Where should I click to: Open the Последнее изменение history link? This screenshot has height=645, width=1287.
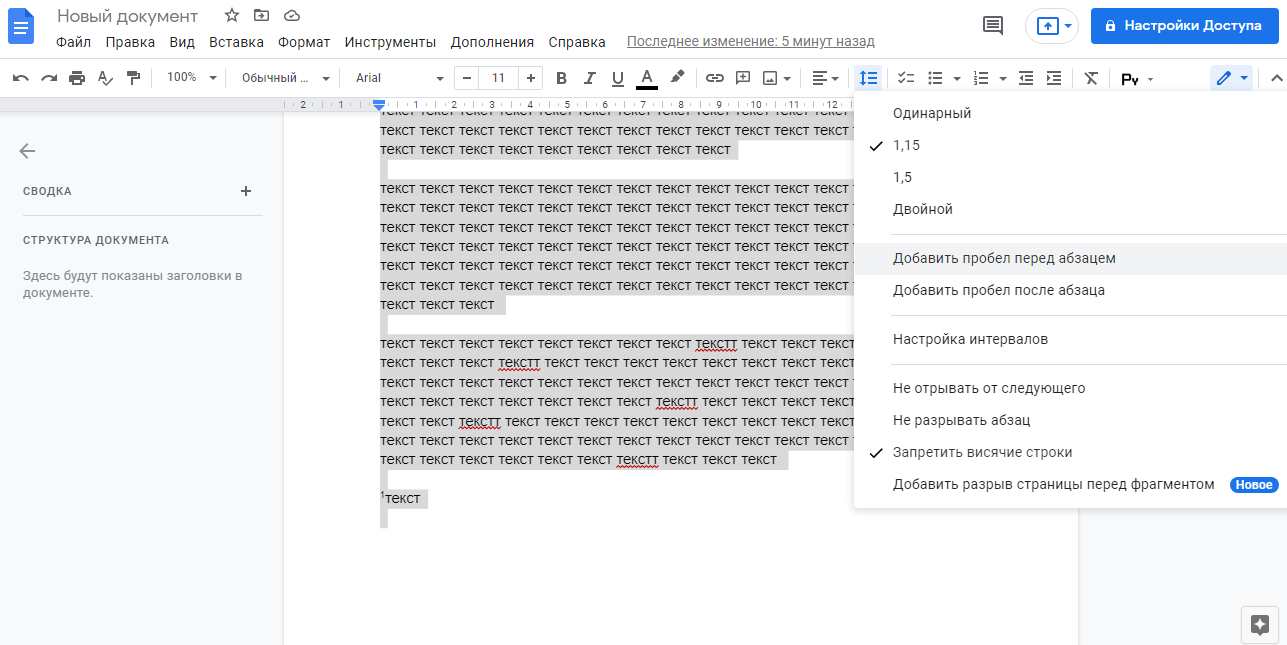[750, 42]
